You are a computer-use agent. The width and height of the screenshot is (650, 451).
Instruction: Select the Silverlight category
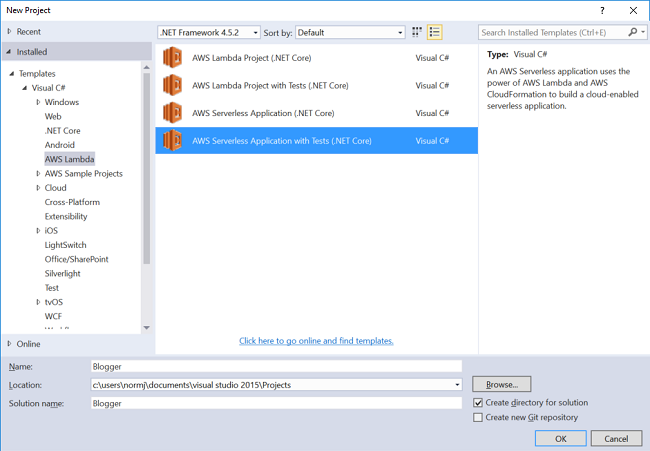click(x=63, y=274)
